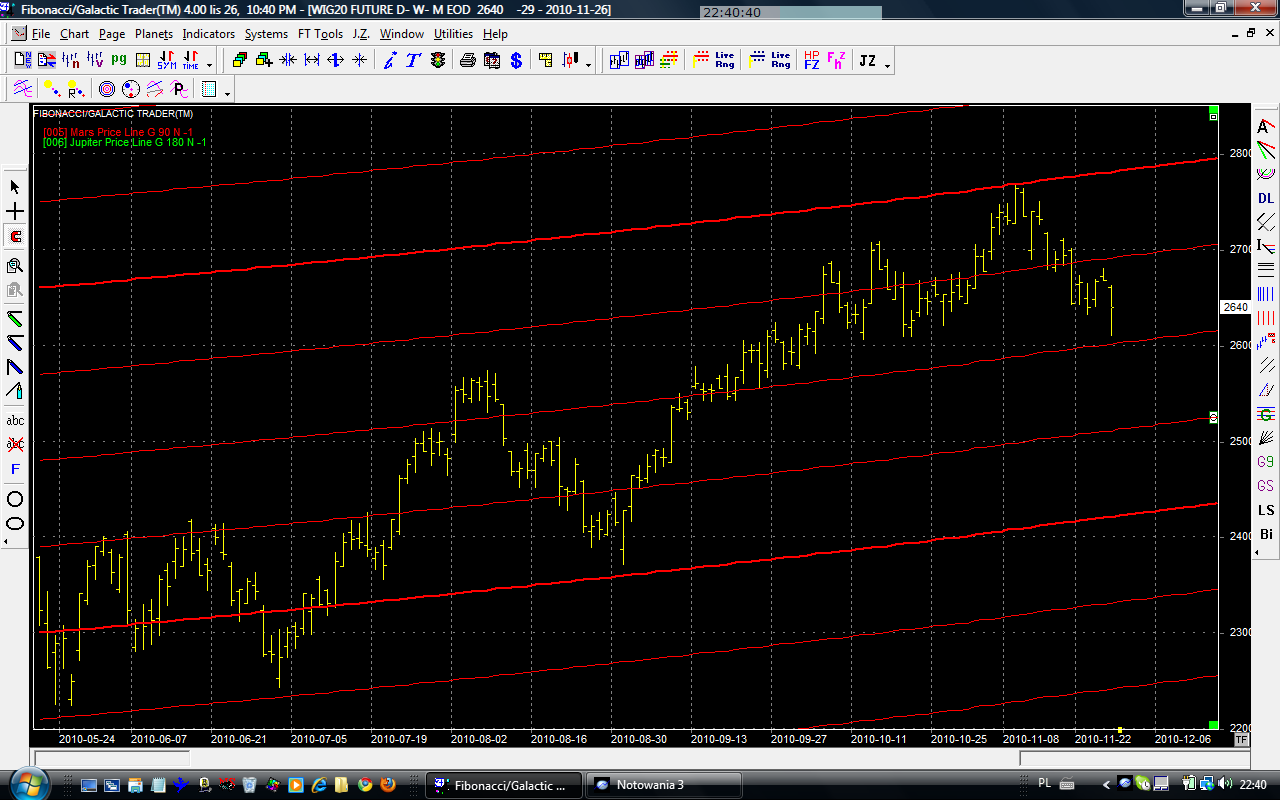The height and width of the screenshot is (800, 1280).
Task: Click the Print chart printer icon
Action: pos(467,61)
